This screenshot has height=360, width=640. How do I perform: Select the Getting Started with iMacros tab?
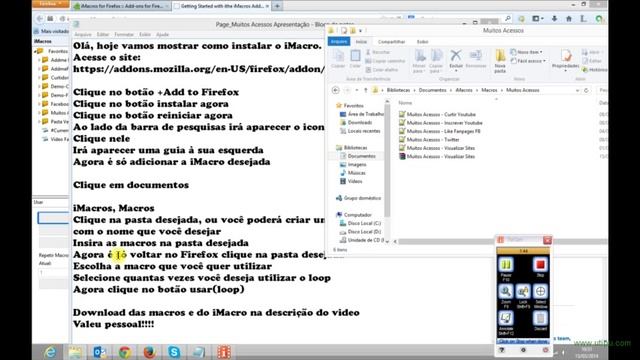point(221,6)
